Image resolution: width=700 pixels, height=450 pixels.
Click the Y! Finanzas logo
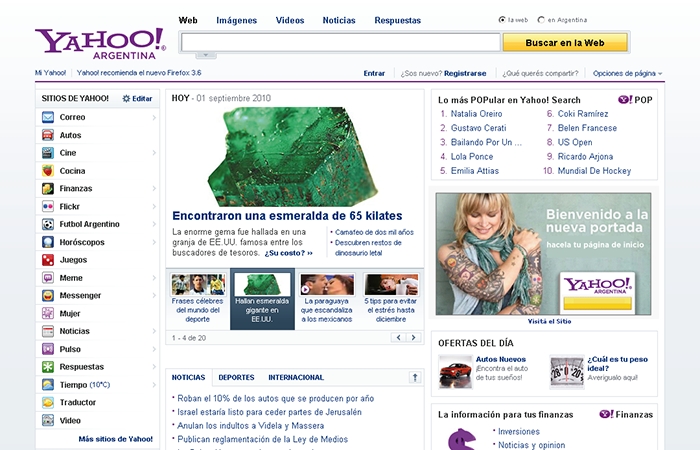(626, 414)
